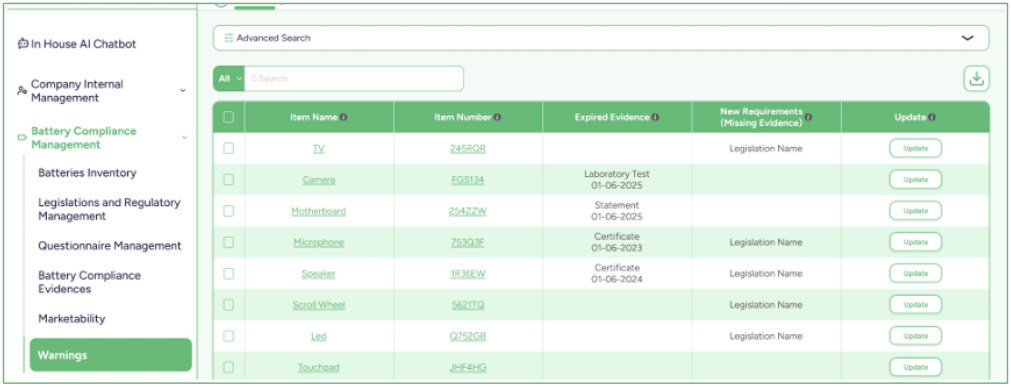The width and height of the screenshot is (1011, 387).
Task: Open Batteries Inventory page
Action: coord(87,173)
